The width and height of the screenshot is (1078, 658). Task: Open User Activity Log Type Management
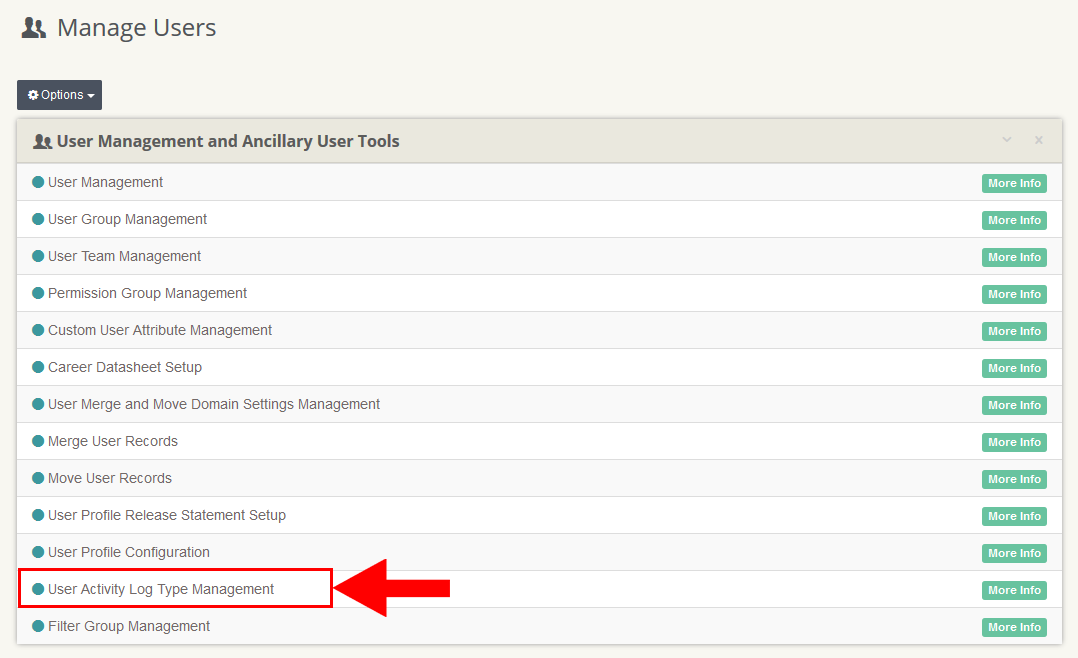click(161, 589)
